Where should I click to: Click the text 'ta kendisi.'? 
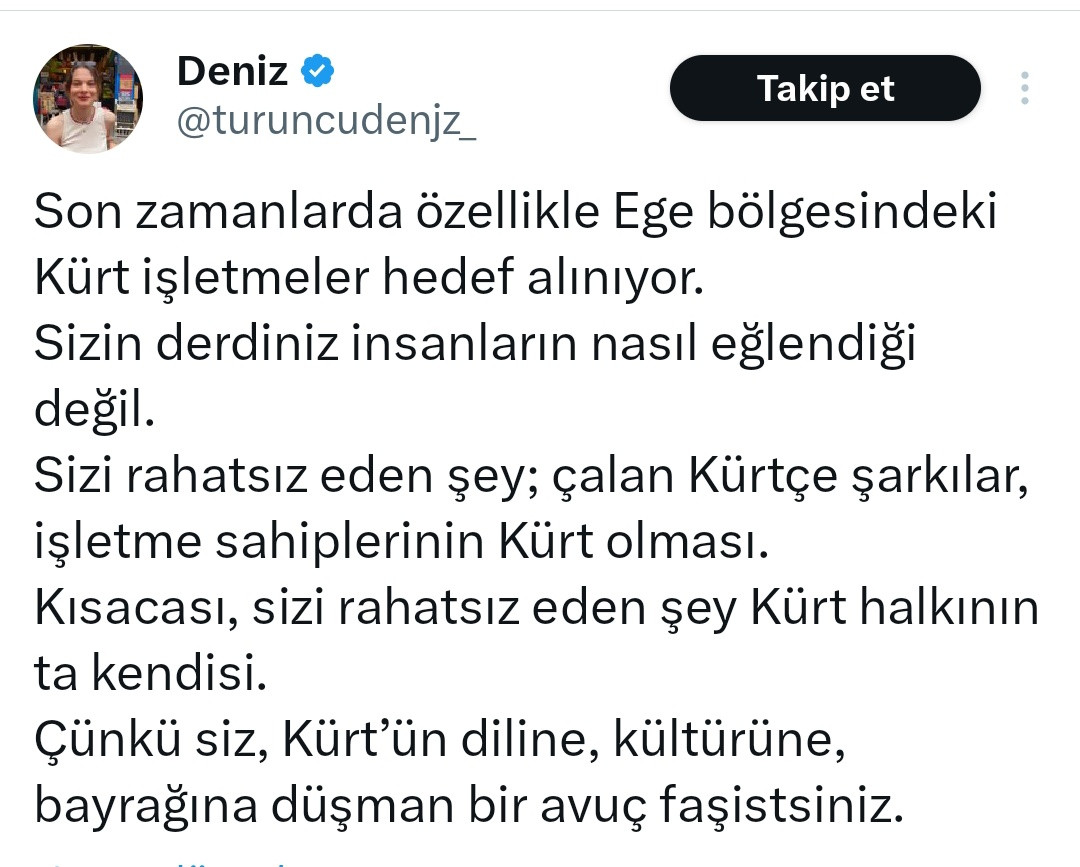click(150, 673)
